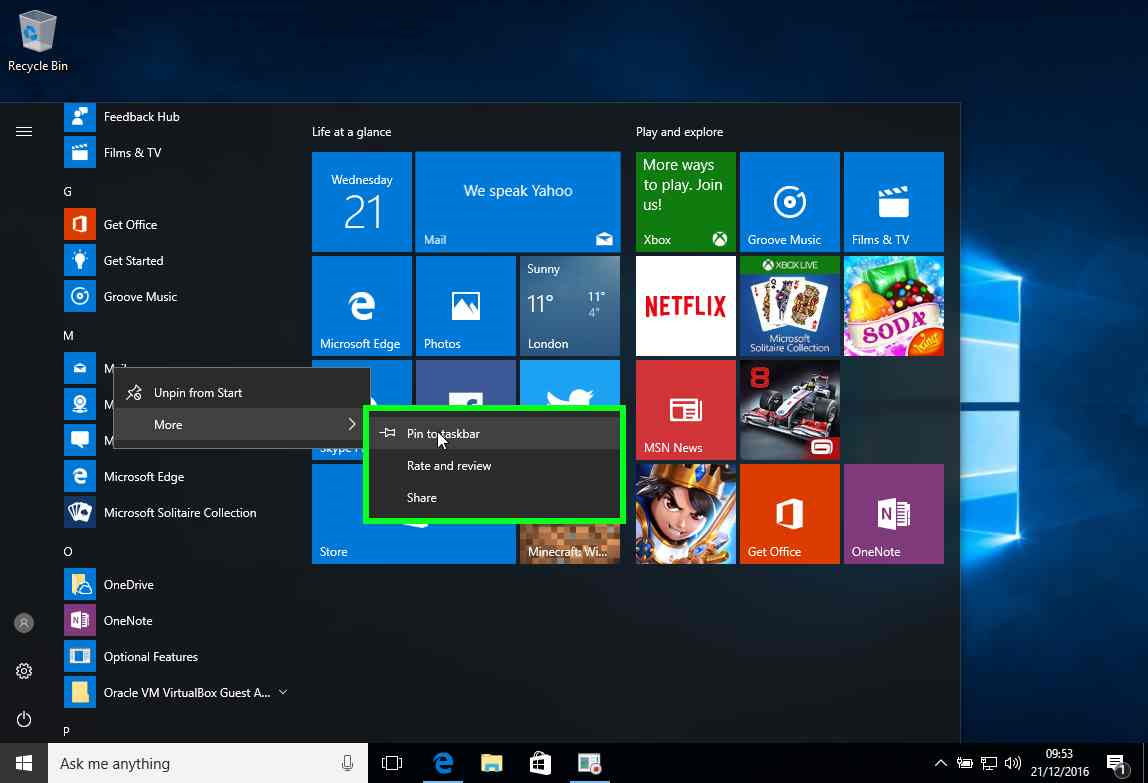1148x783 pixels.
Task: Click the Microsoft Edge tile
Action: 362,306
